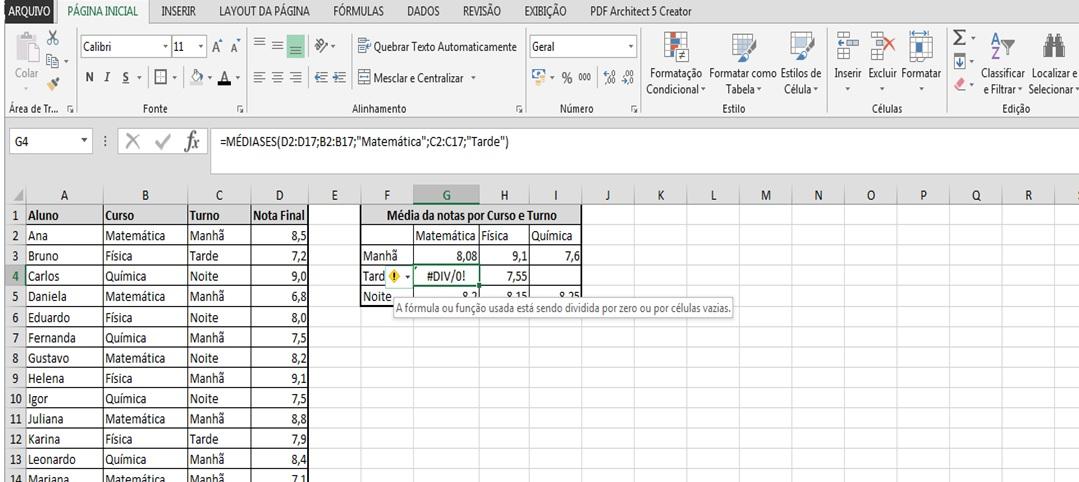Toggle underline S formatting
Image resolution: width=1079 pixels, height=482 pixels.
tap(125, 78)
